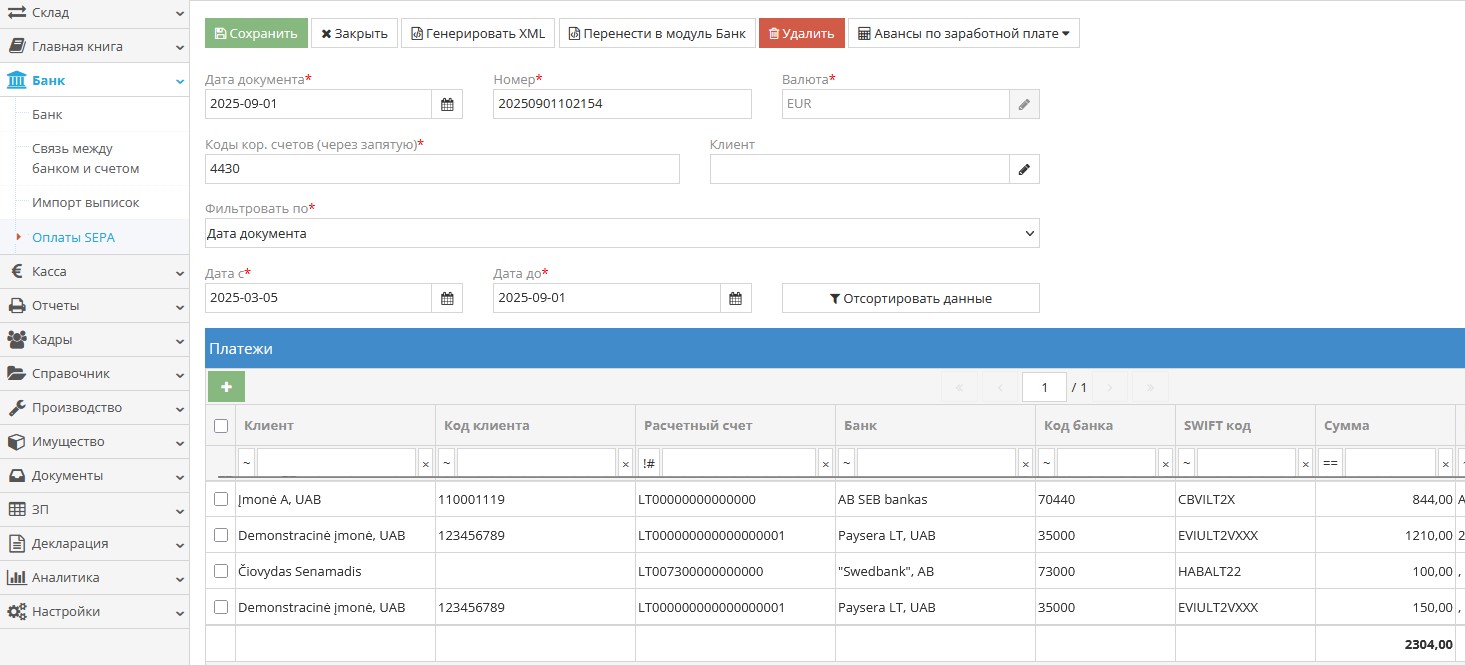Viewport: 1465px width, 665px height.
Task: Click the pencil icon beside the Валюта field
Action: click(x=1024, y=104)
